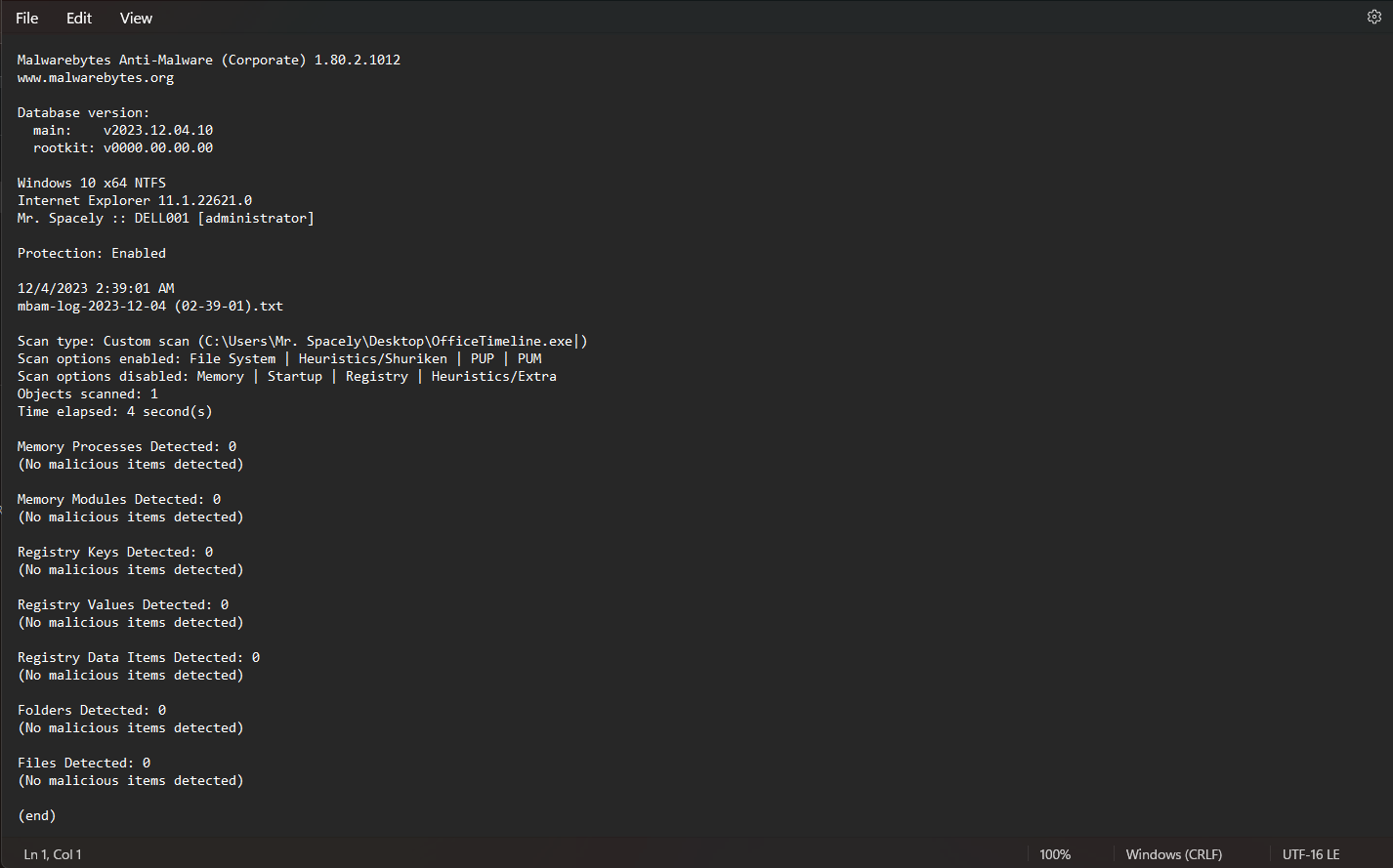Click the 'Scan type: Custom scan' line
1393x868 pixels.
coord(303,342)
